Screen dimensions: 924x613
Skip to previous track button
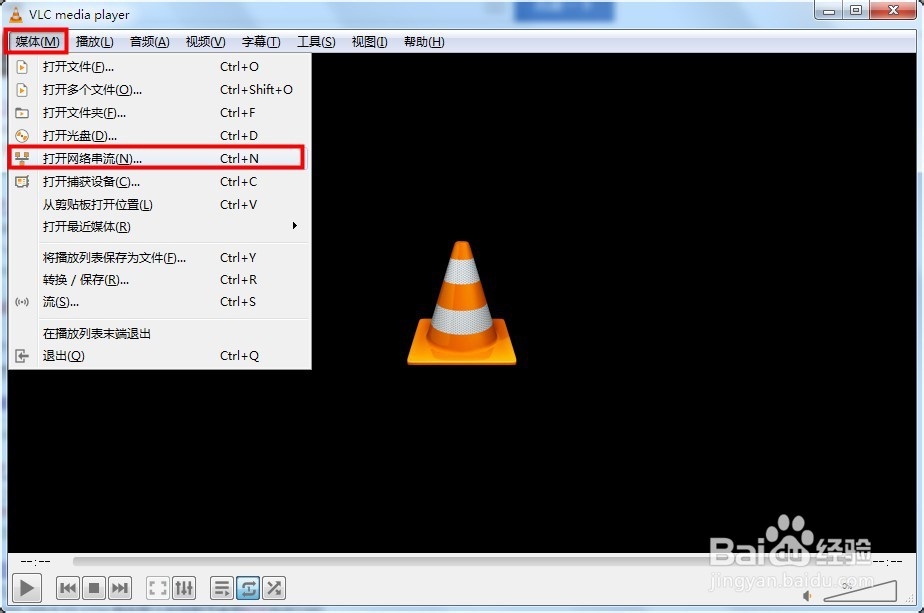[x=68, y=588]
